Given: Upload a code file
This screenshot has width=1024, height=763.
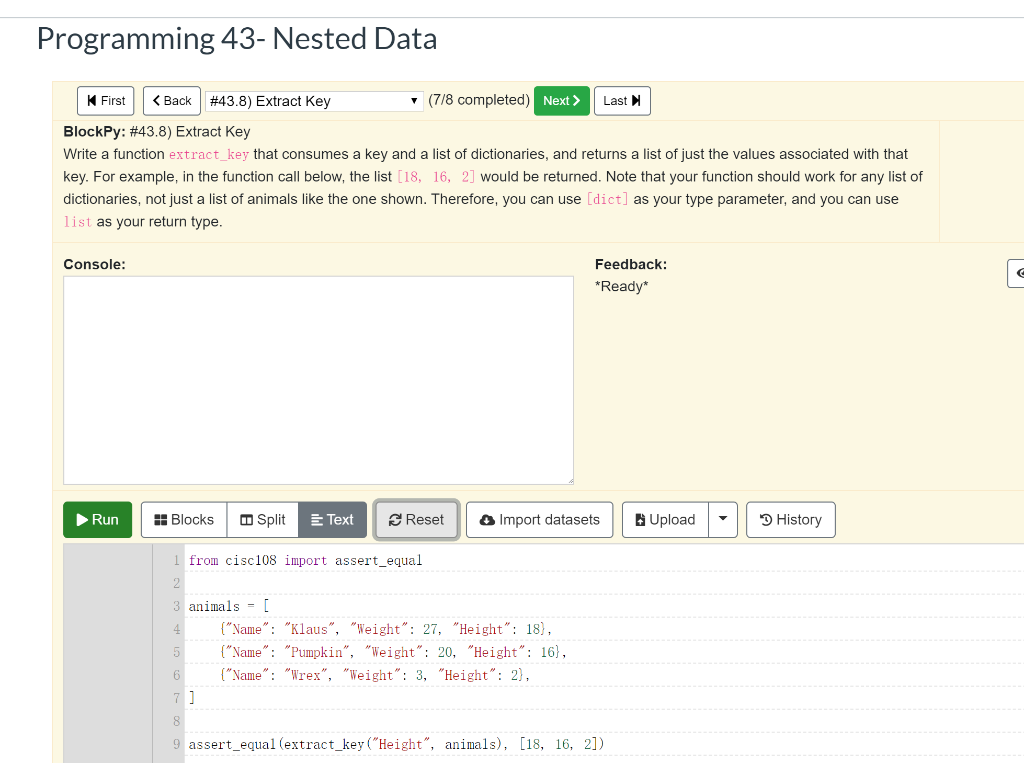Looking at the screenshot, I should click(665, 519).
